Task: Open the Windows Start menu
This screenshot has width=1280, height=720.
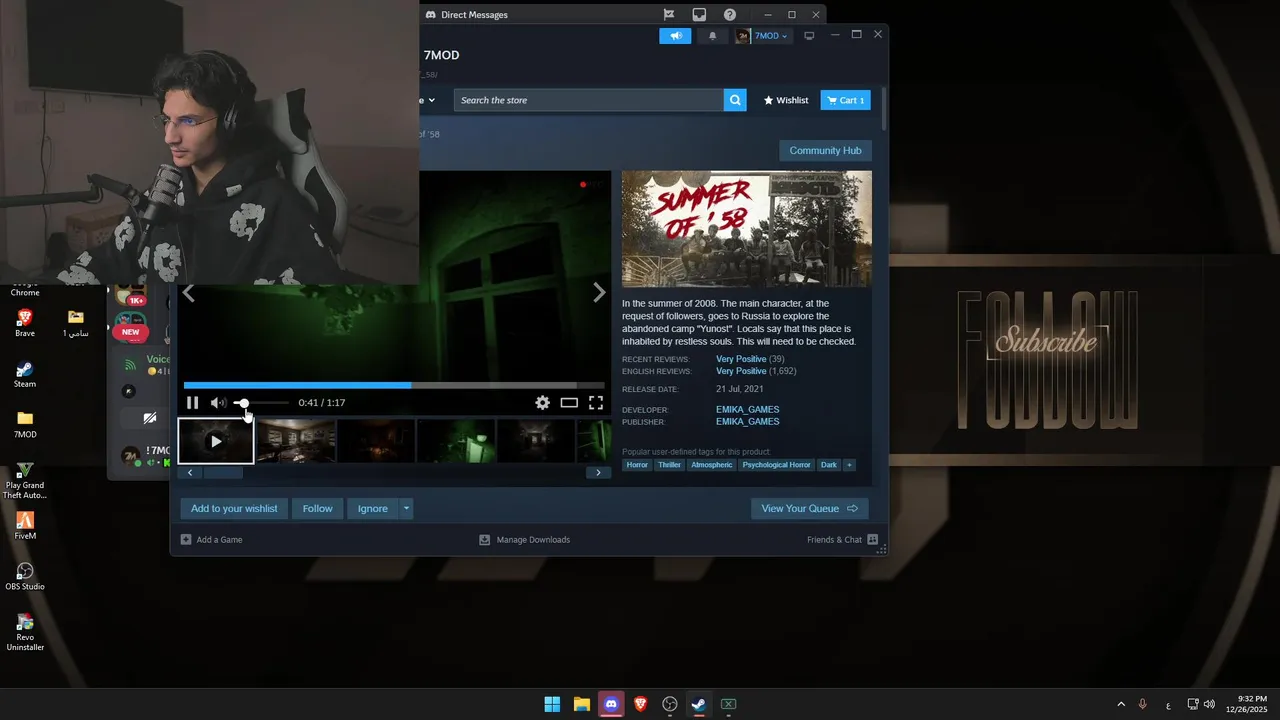Action: tap(552, 704)
